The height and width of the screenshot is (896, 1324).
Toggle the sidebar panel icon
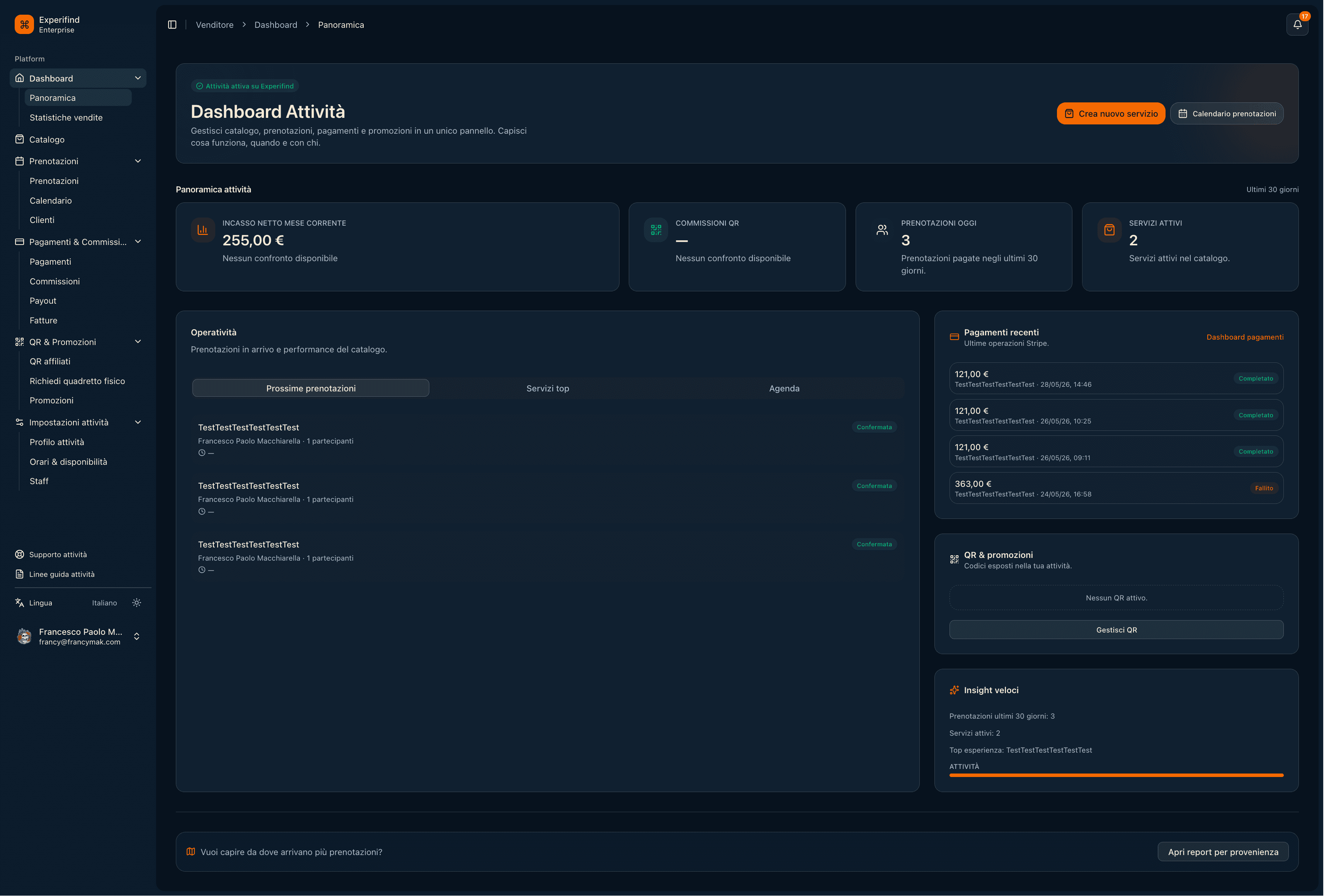coord(172,24)
